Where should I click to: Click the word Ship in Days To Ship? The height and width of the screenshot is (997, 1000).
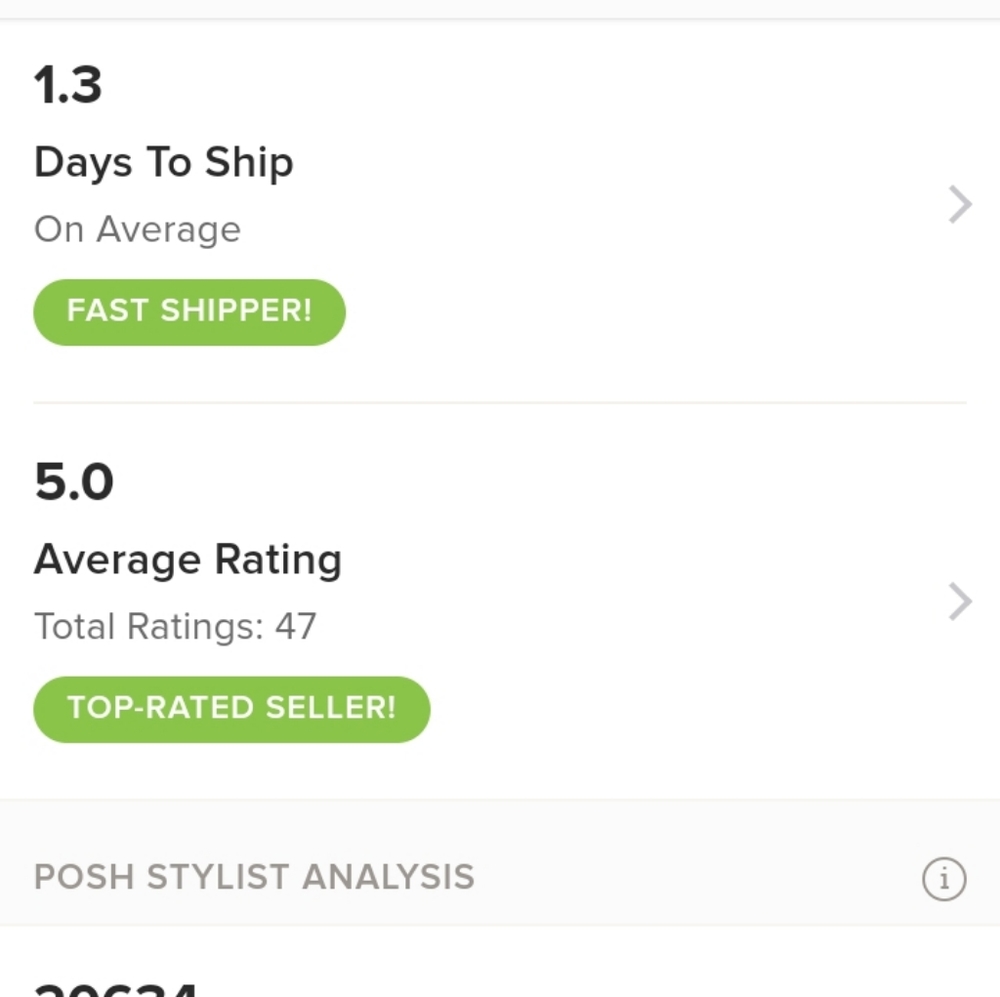[x=249, y=163]
